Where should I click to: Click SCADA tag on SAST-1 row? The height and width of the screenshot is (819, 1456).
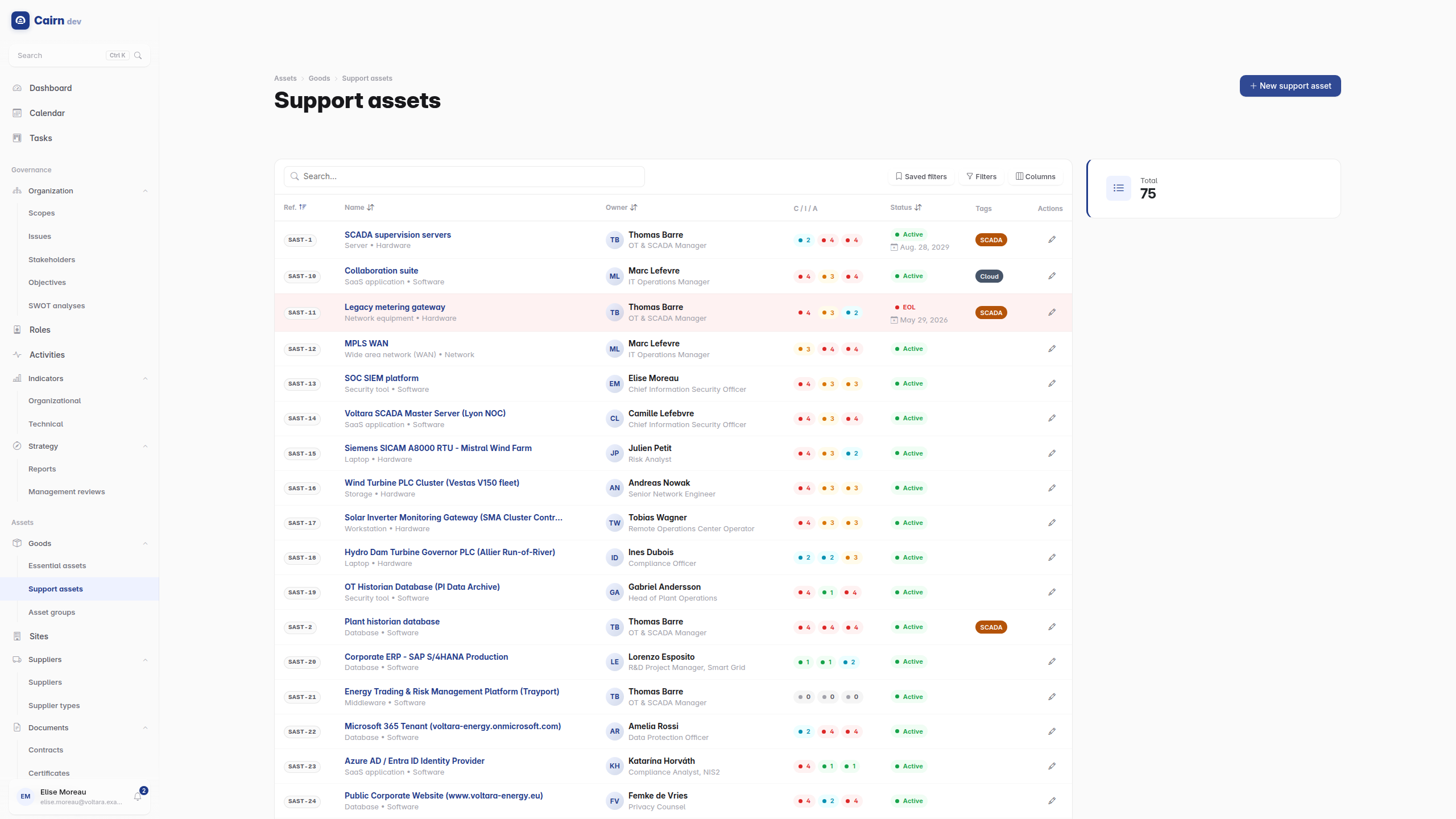(x=991, y=240)
